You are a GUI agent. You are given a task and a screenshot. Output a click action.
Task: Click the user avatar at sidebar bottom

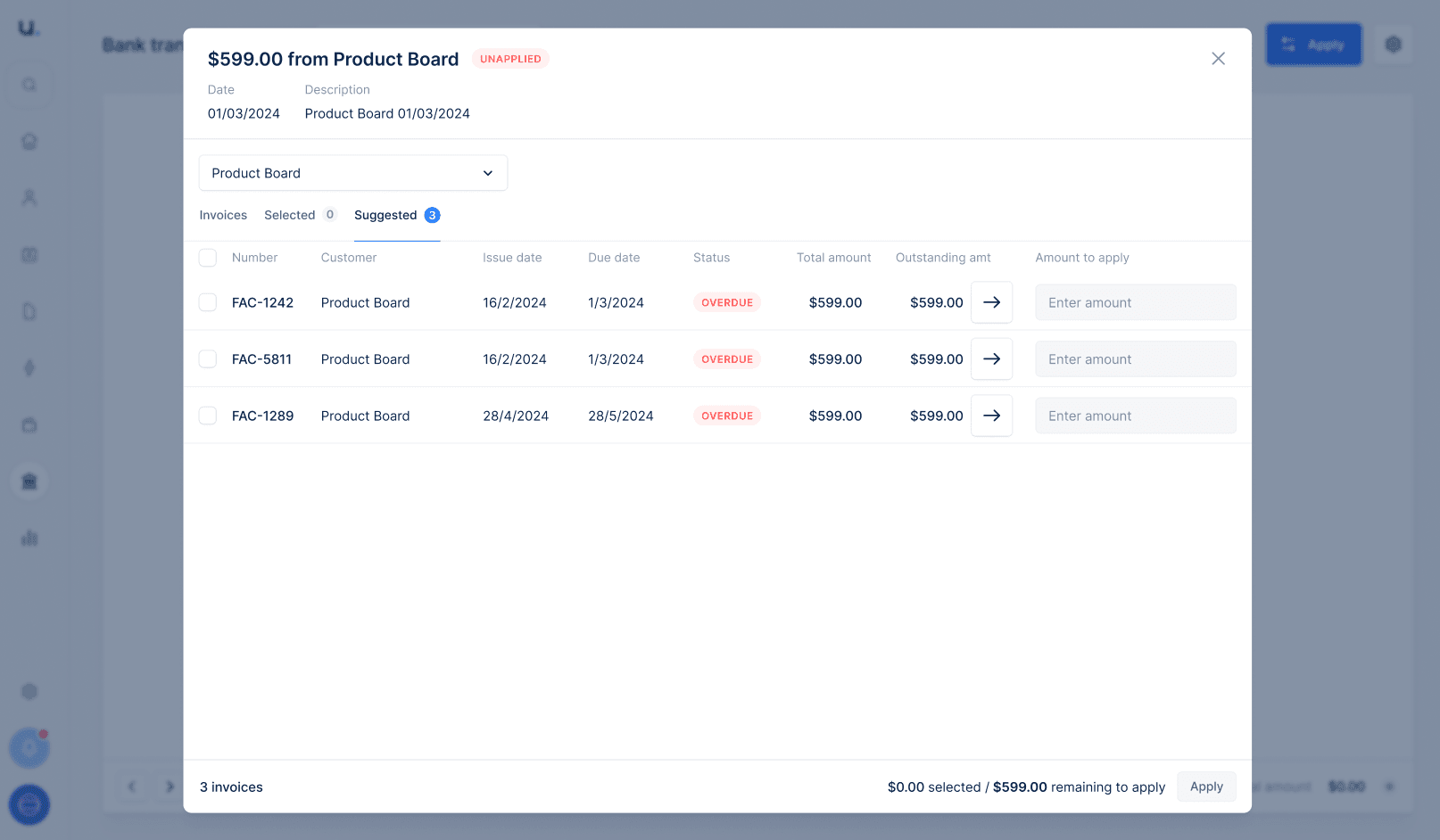(29, 805)
